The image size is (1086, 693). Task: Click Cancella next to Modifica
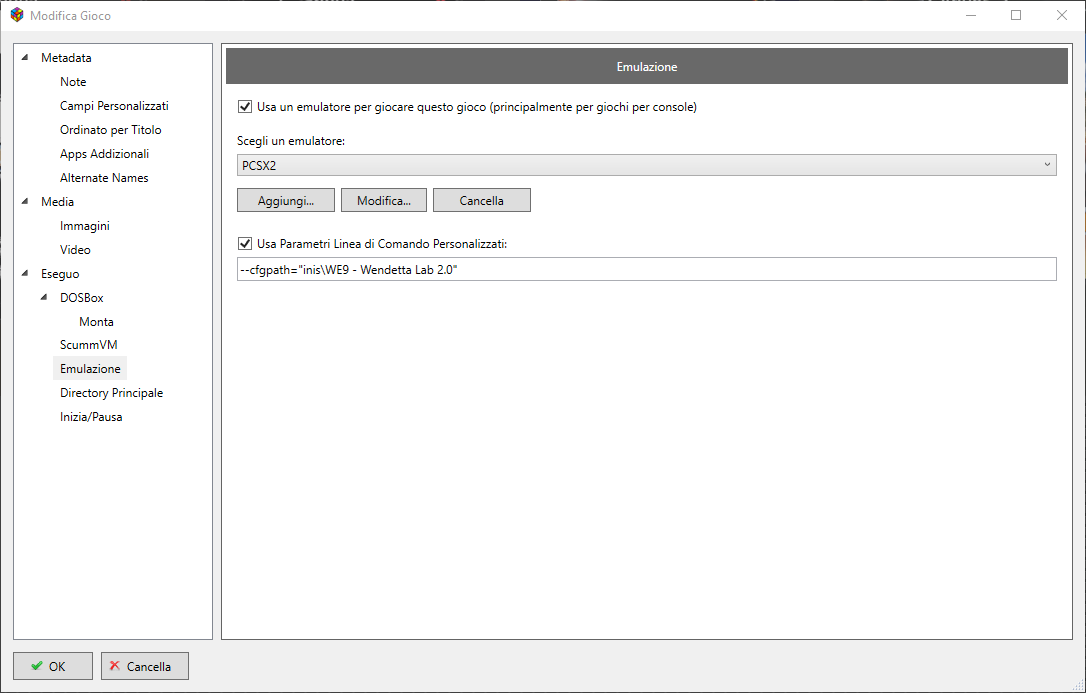click(x=481, y=200)
